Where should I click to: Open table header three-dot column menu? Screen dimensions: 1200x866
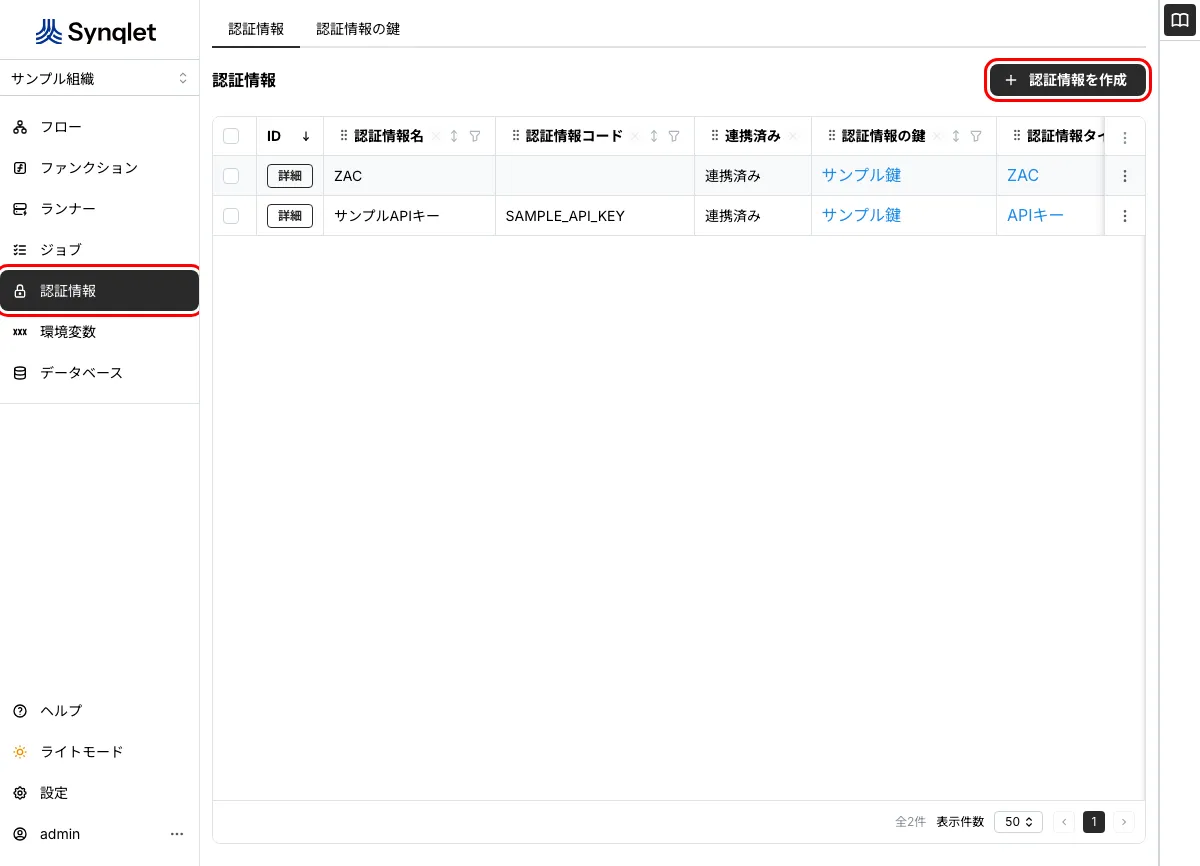(x=1125, y=137)
